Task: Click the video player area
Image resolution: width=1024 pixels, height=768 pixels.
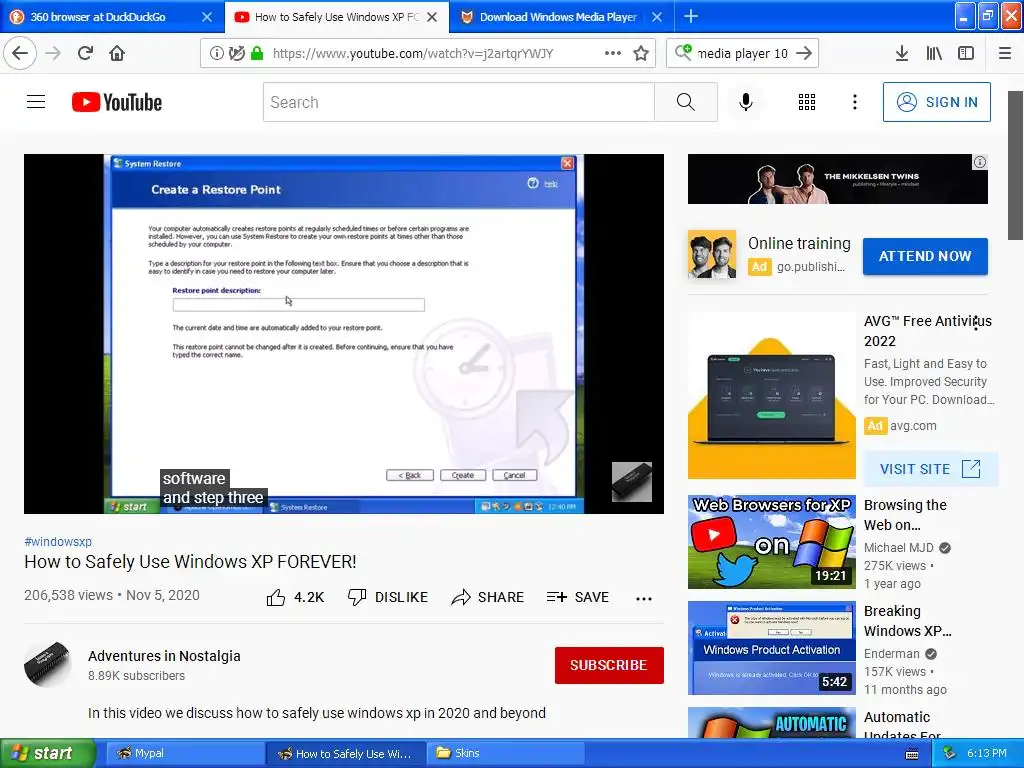Action: point(344,334)
